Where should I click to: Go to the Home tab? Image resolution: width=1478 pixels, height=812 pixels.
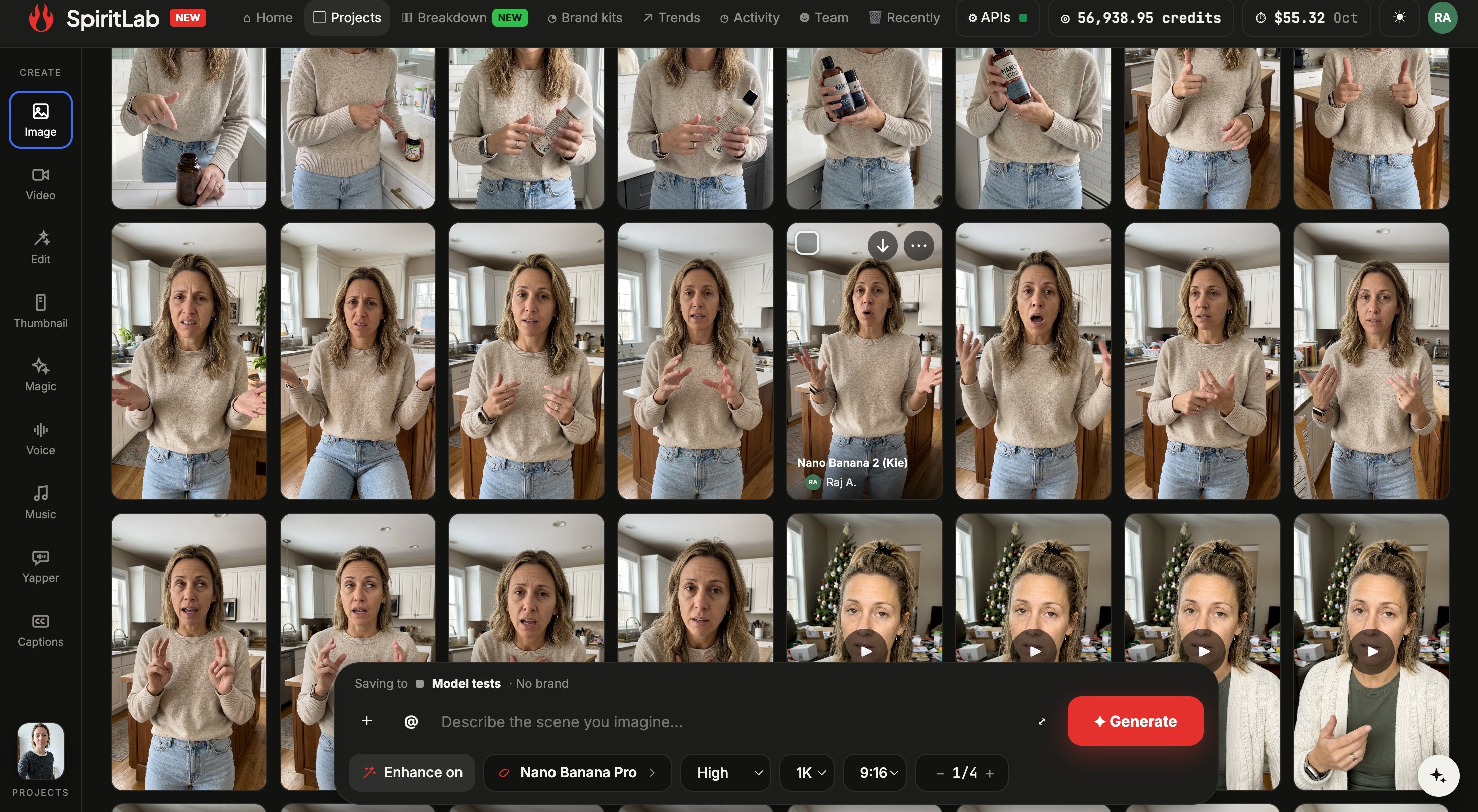[x=267, y=17]
